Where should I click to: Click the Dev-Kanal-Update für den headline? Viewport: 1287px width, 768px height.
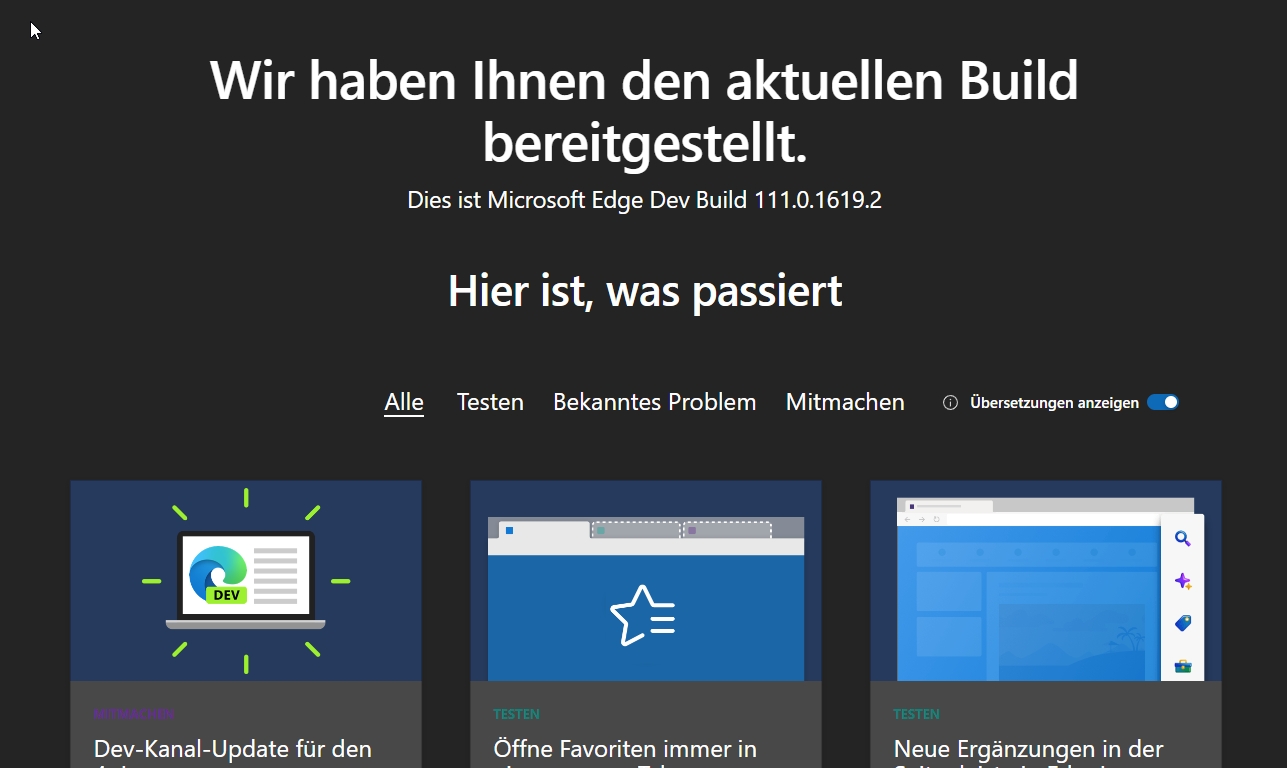pos(233,749)
